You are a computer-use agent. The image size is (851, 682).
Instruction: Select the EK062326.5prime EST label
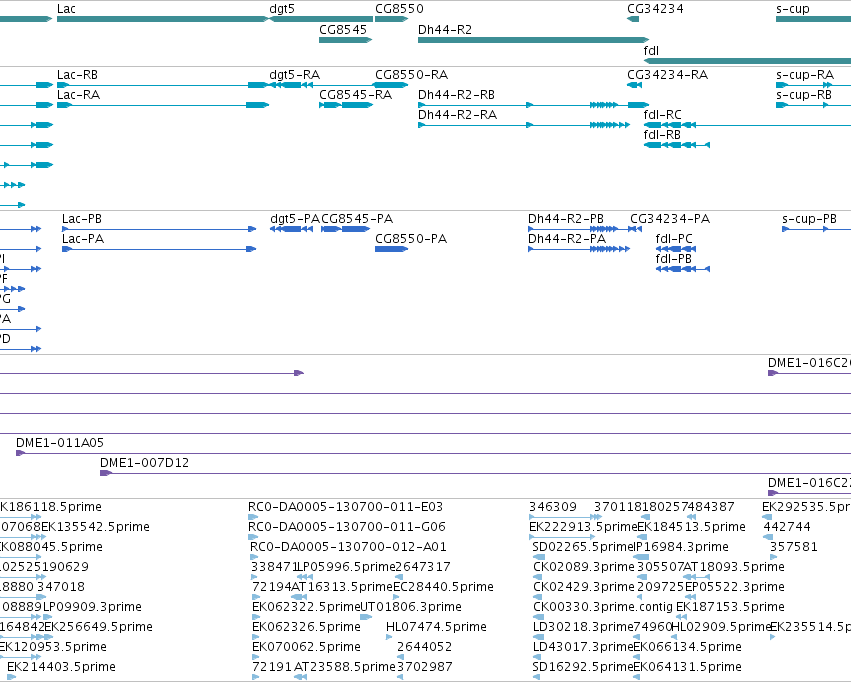pos(306,627)
